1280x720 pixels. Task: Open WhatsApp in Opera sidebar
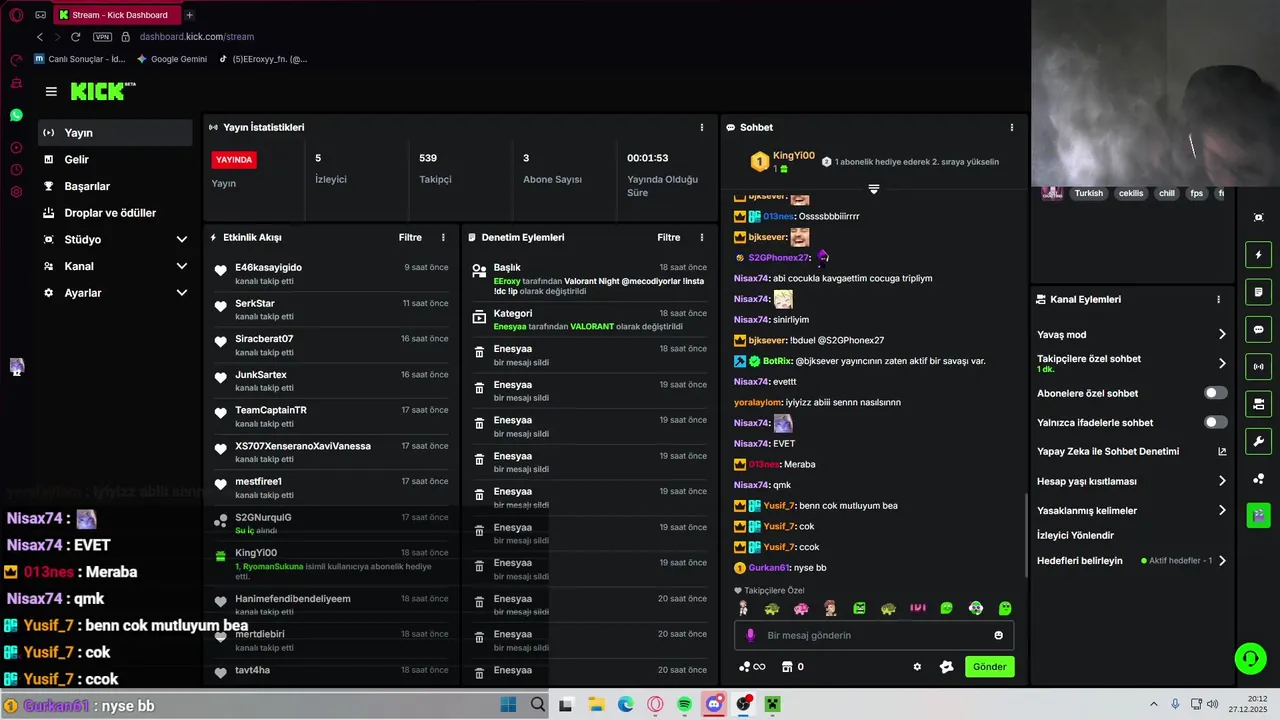pyautogui.click(x=16, y=115)
